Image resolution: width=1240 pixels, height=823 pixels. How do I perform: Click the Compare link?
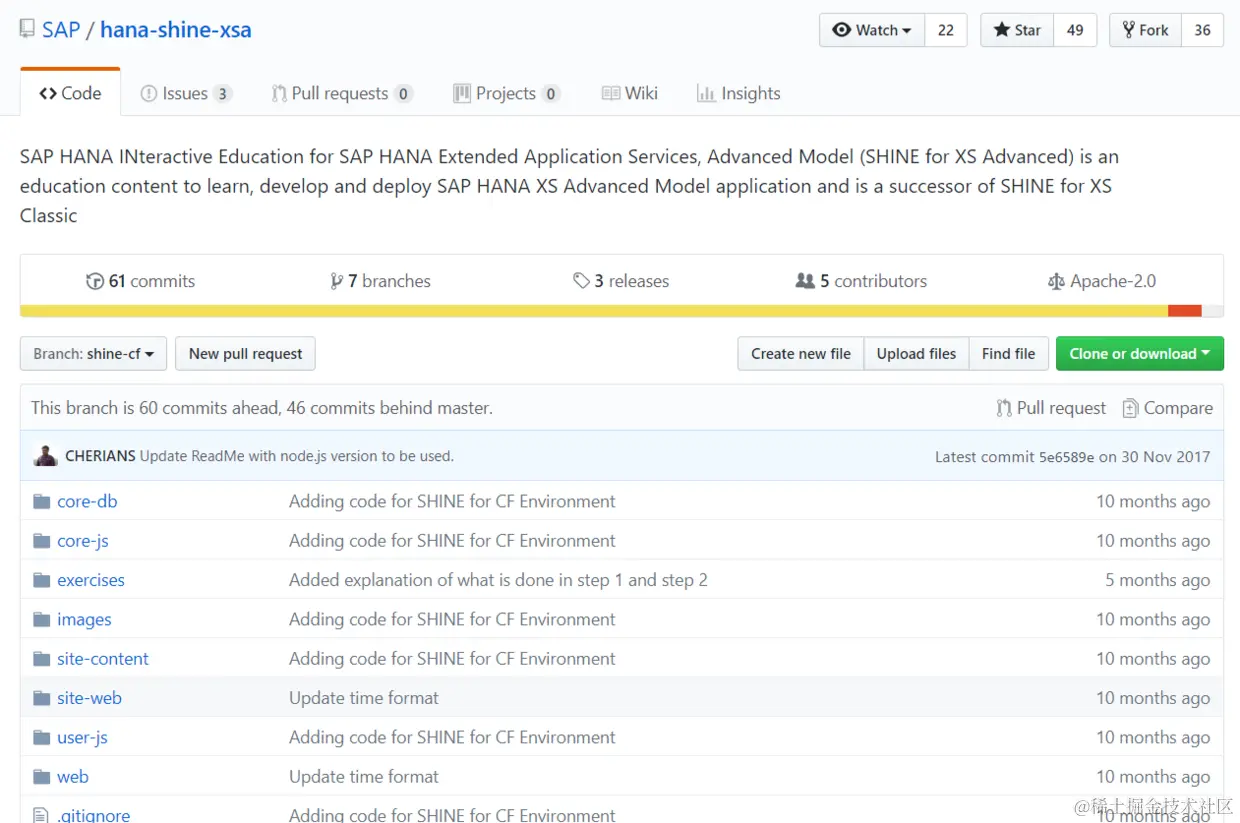coord(1168,408)
